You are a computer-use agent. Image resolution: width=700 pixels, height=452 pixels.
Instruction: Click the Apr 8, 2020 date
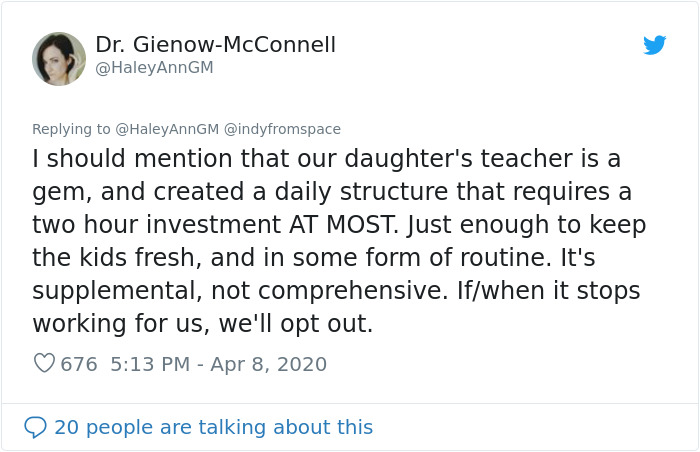(269, 364)
